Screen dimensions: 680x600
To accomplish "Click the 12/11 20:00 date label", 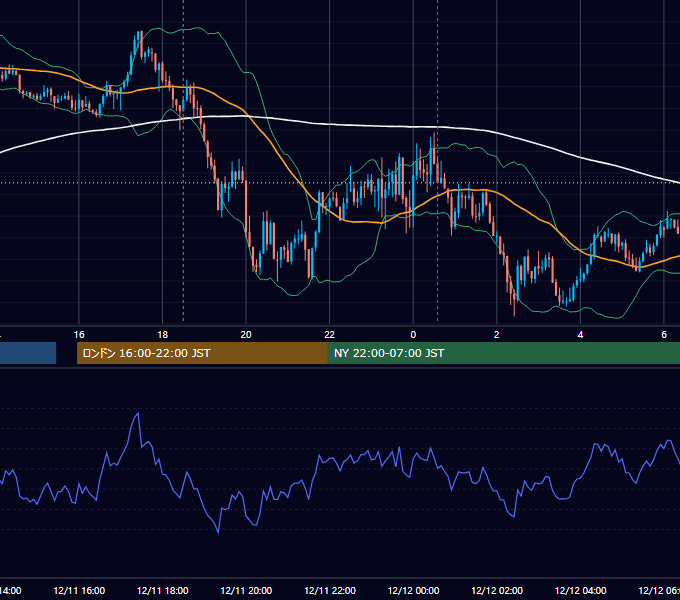I will point(246,590).
